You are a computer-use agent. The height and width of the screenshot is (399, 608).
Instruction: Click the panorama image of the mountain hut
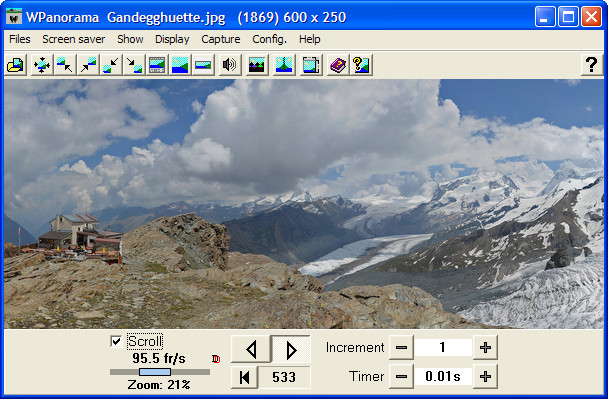(x=304, y=204)
